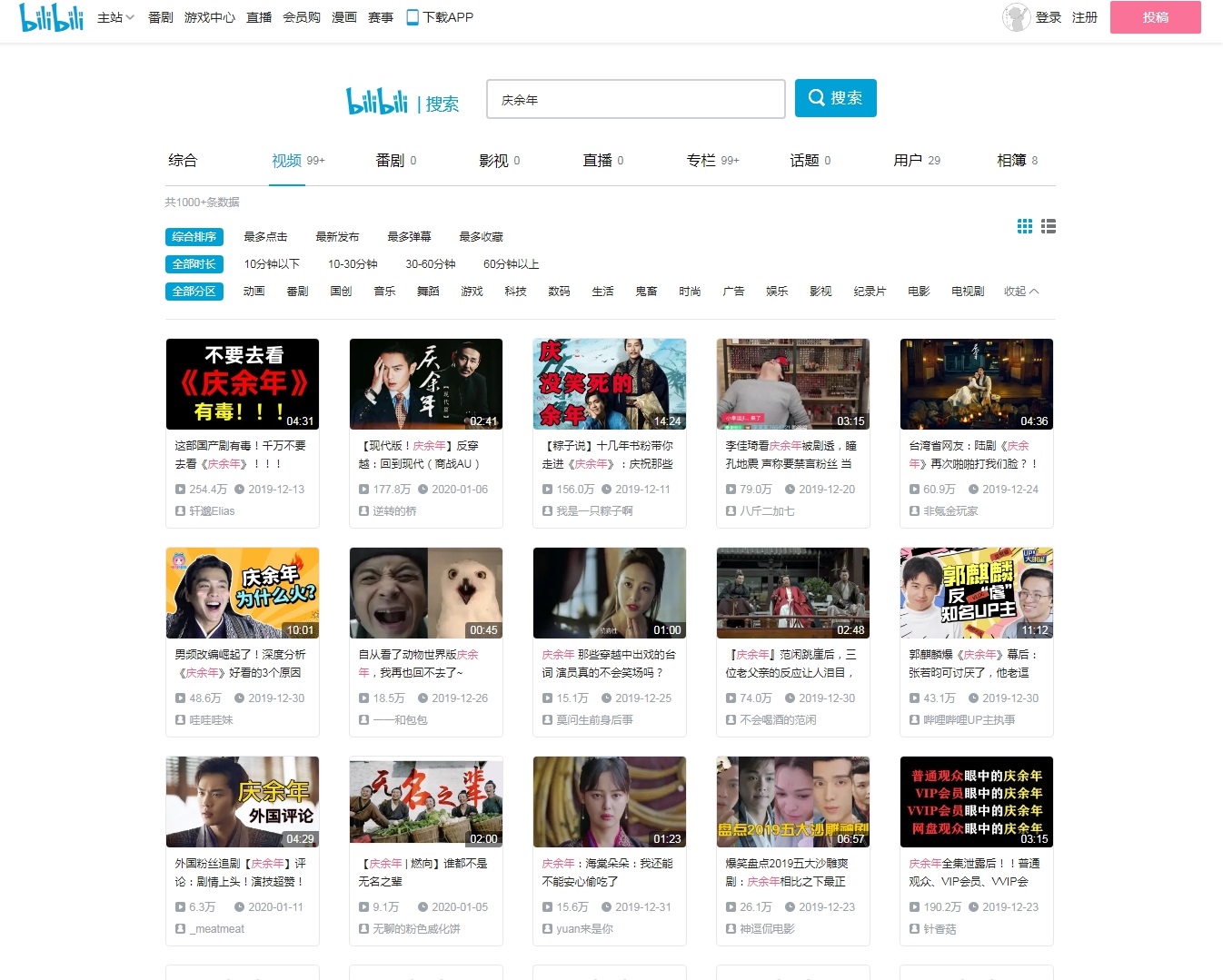Open the 郭麒麟 11:12 video thumbnail

(977, 593)
